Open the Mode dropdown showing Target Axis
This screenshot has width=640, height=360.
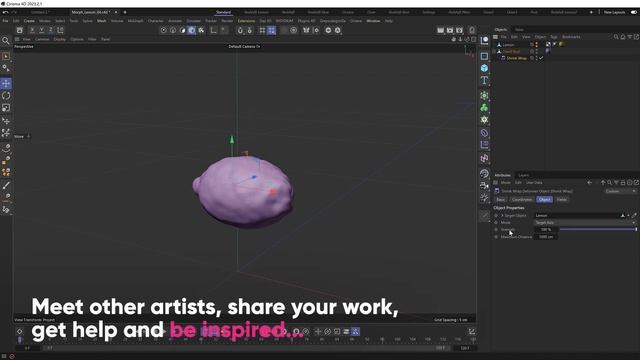[x=585, y=222]
